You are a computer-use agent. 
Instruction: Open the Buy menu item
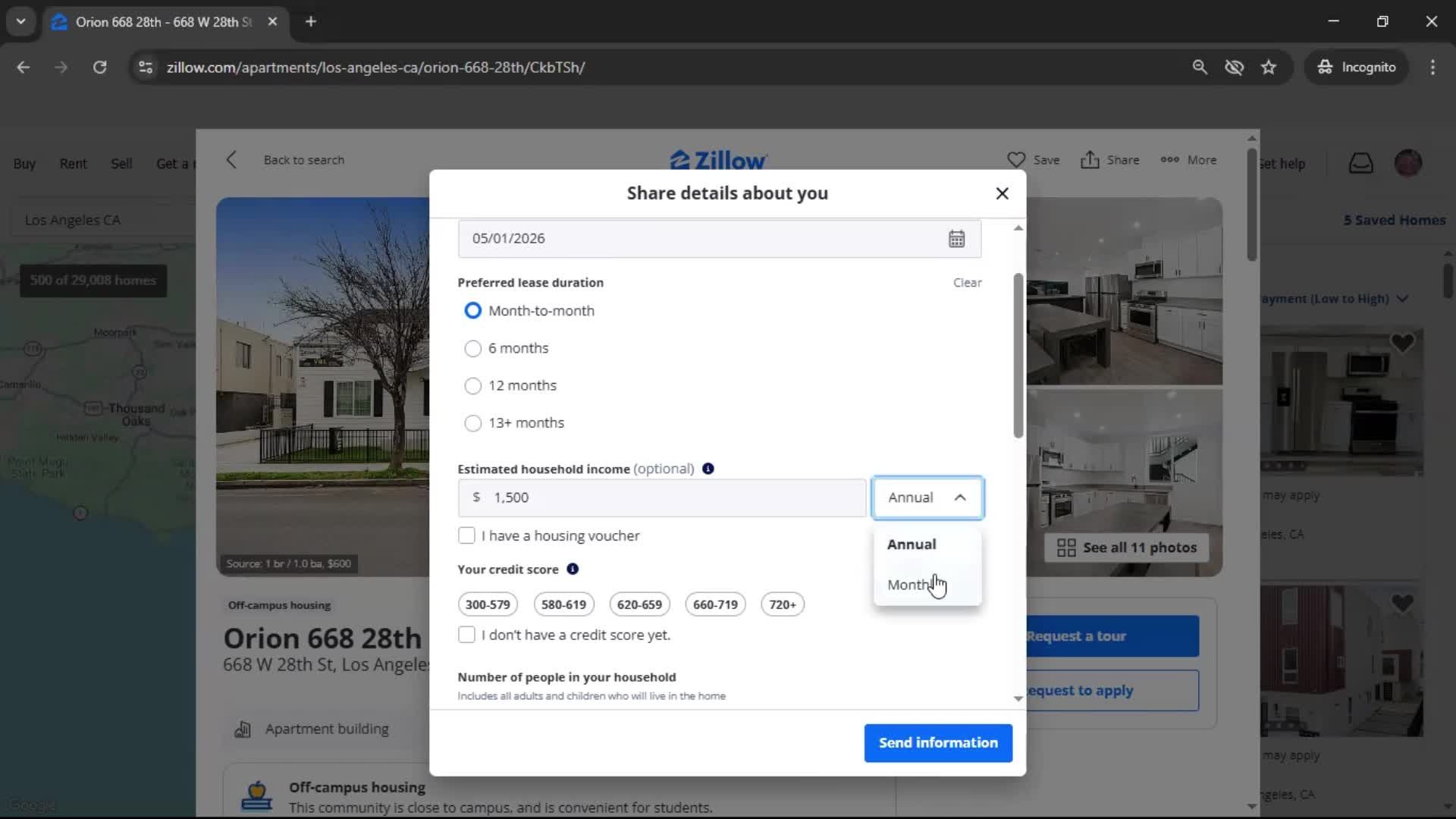pyautogui.click(x=24, y=164)
